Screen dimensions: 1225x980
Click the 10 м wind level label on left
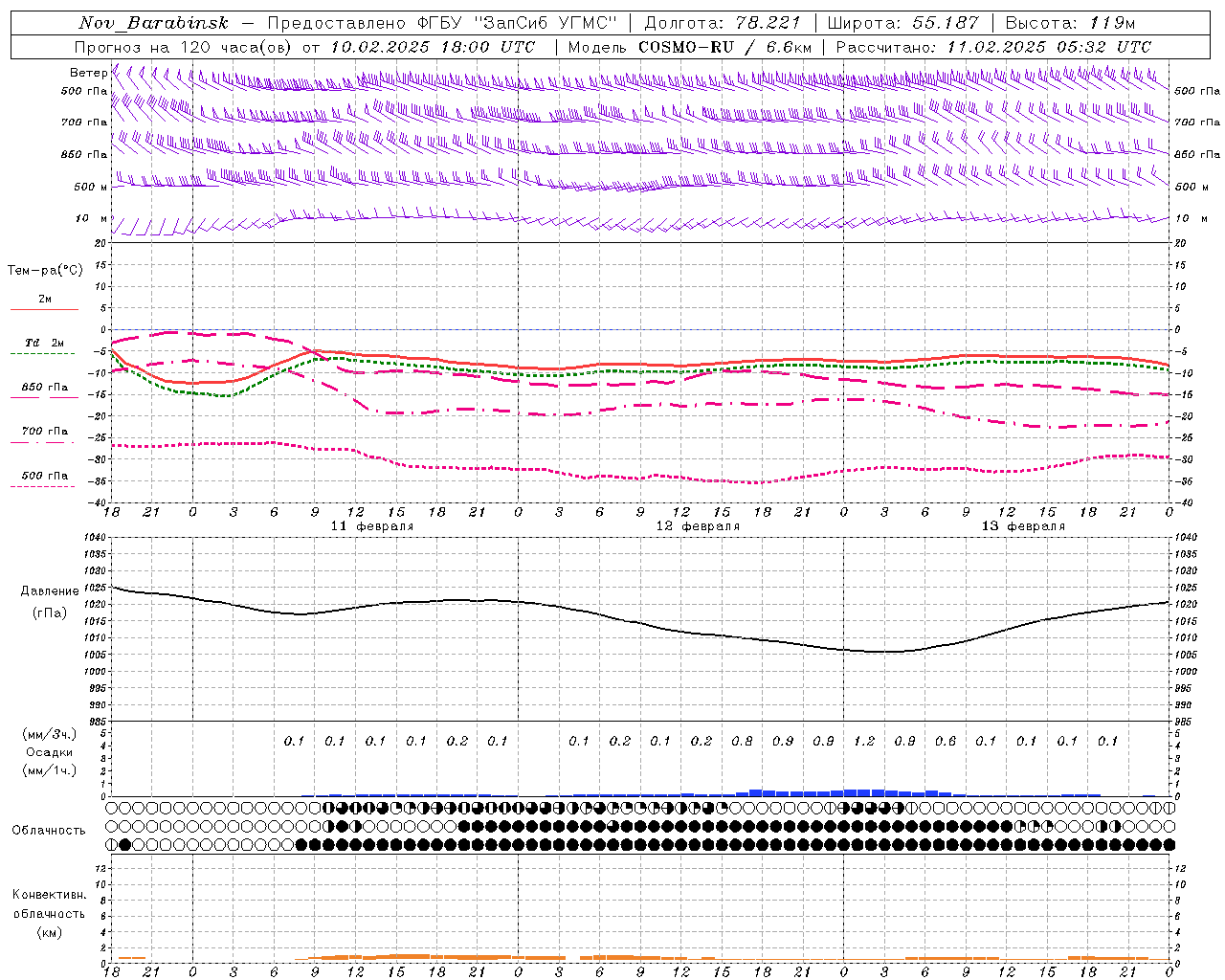[92, 219]
